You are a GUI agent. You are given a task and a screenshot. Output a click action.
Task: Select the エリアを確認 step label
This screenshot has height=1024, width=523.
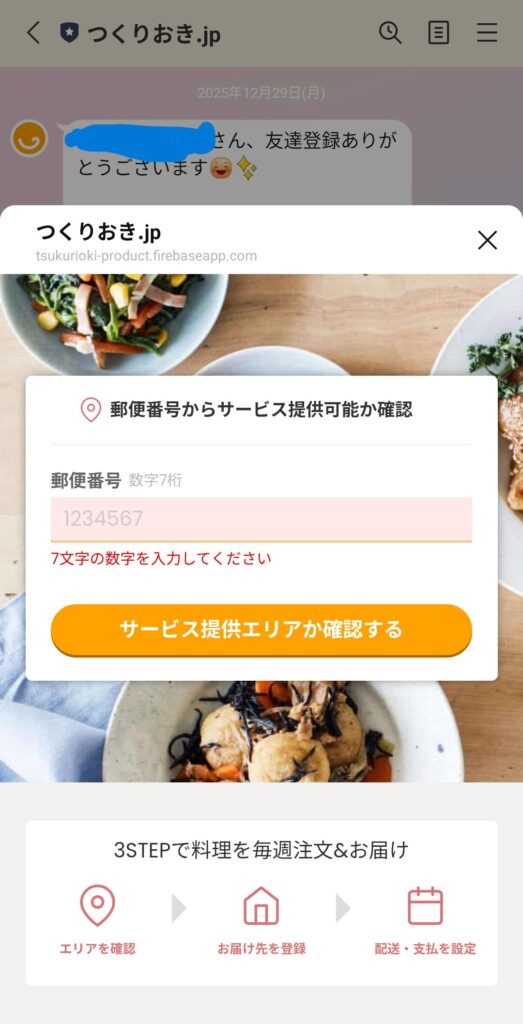pos(97,949)
